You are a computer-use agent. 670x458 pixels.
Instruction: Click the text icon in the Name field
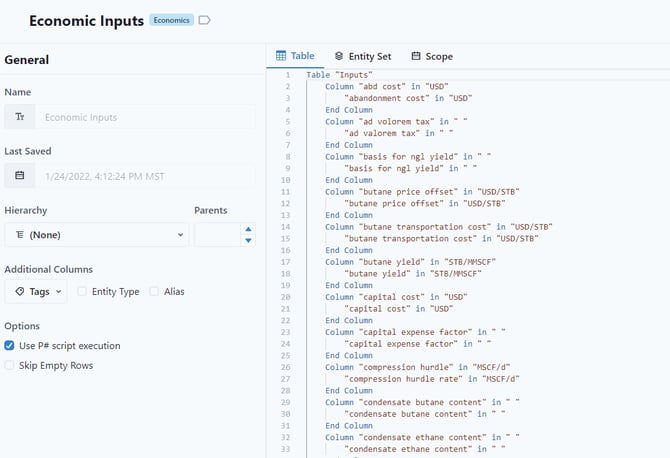20,117
